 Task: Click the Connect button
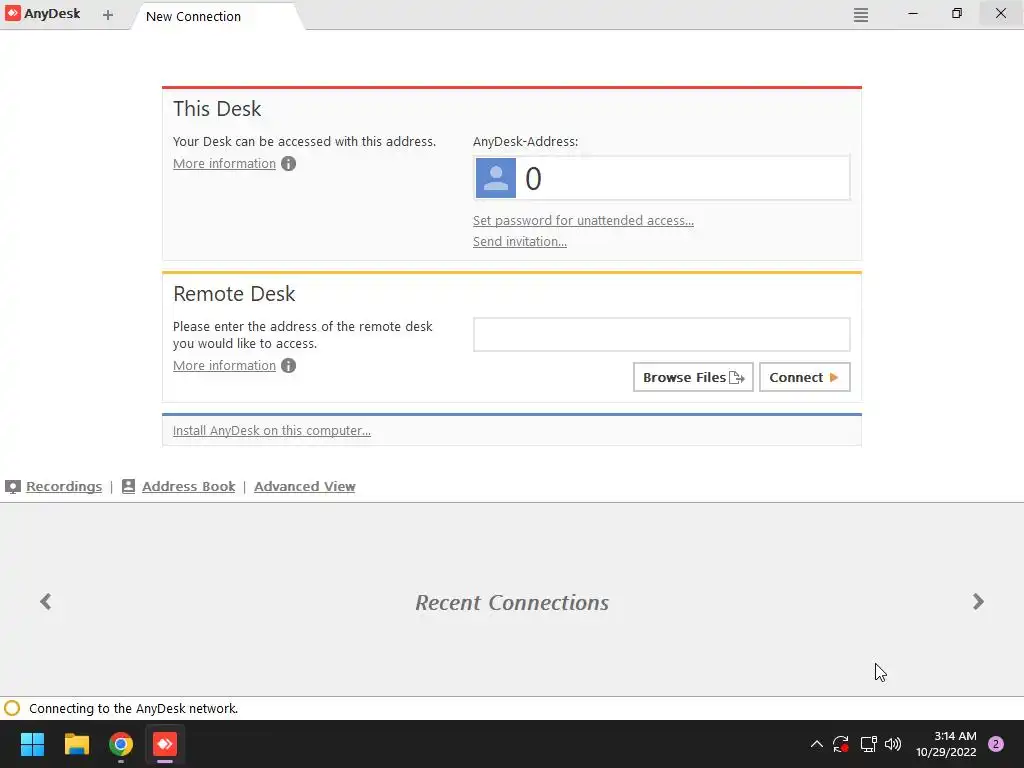[805, 377]
